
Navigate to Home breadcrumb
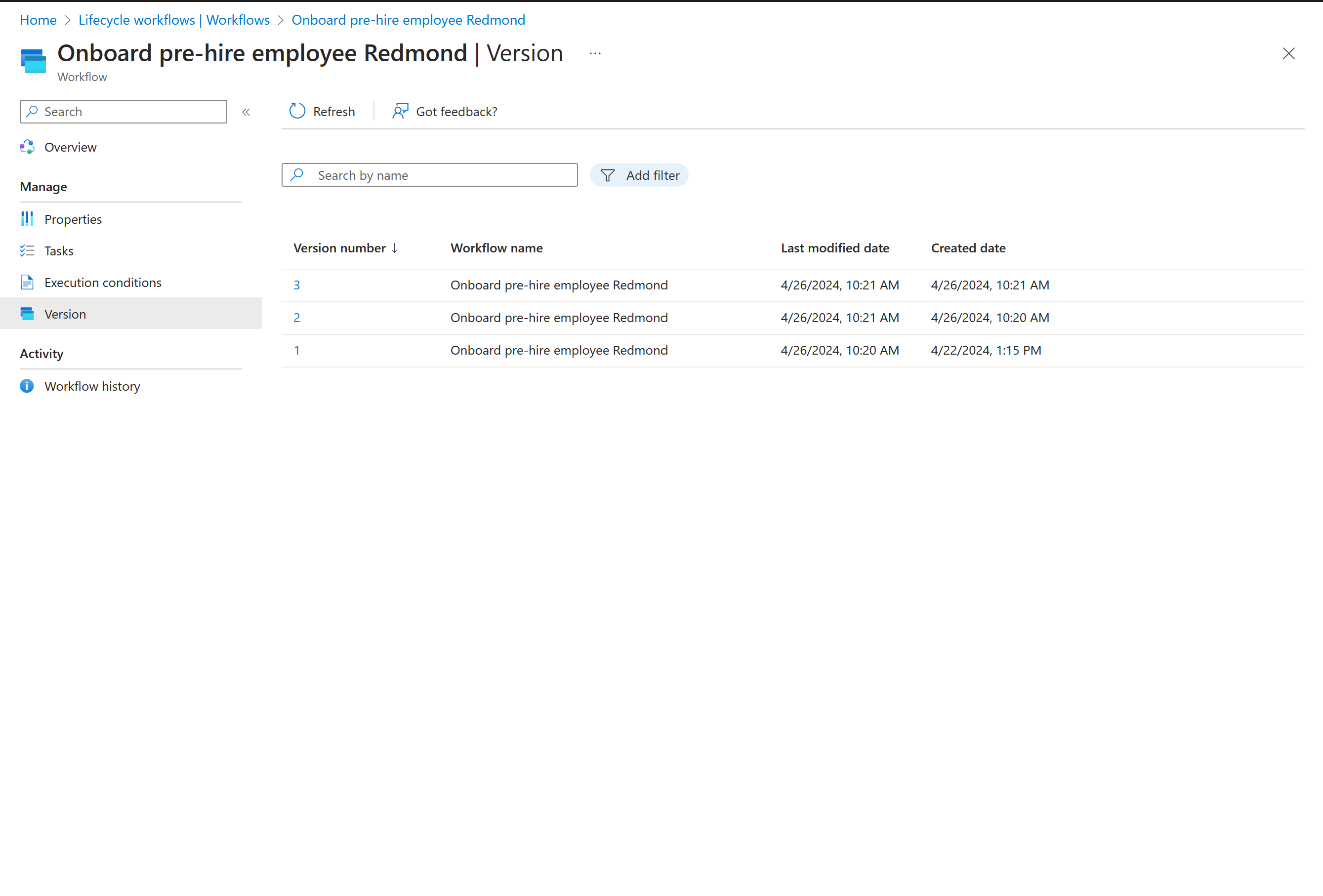pyautogui.click(x=38, y=20)
